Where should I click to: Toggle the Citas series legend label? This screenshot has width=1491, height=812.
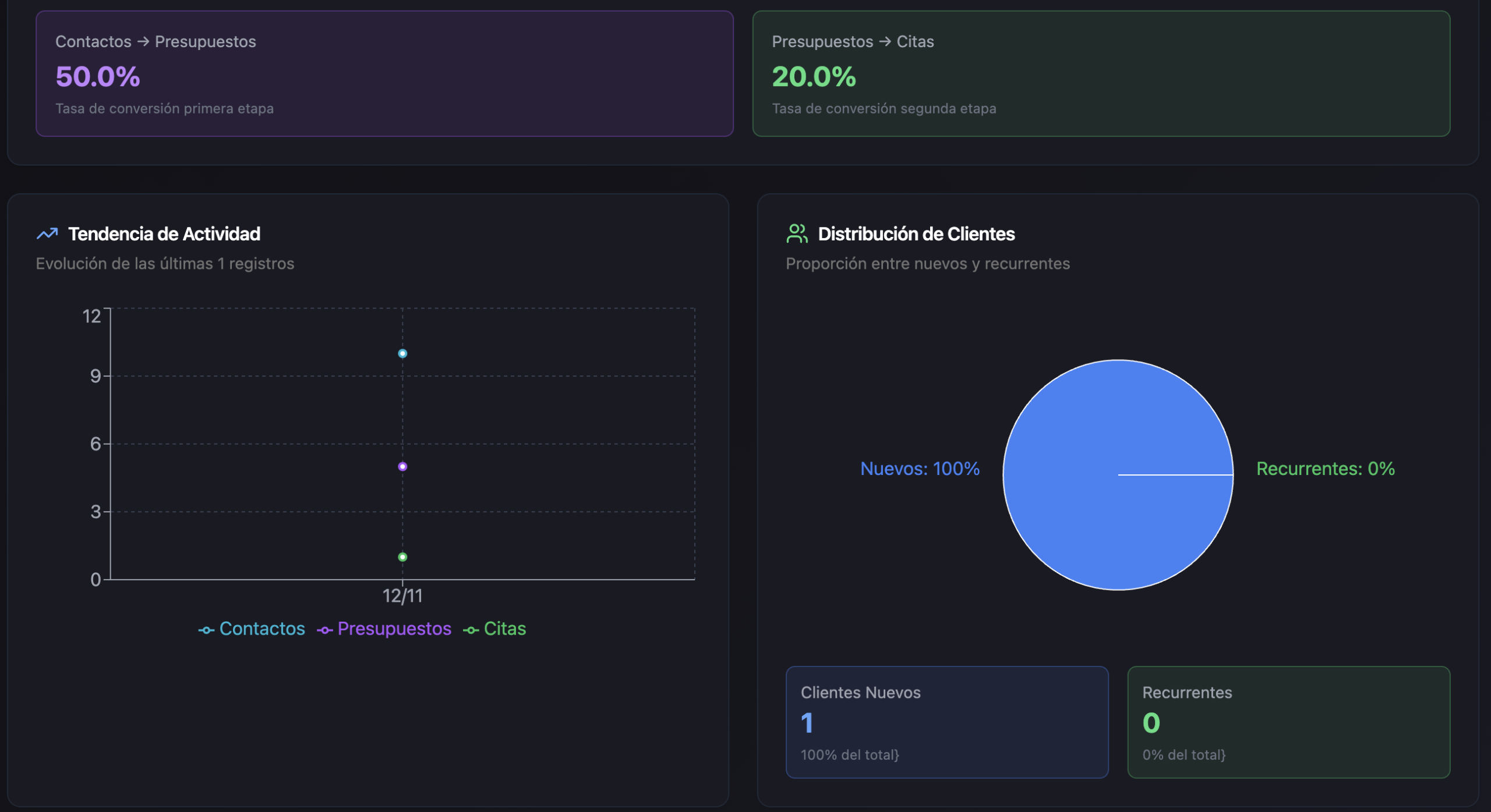(x=504, y=629)
